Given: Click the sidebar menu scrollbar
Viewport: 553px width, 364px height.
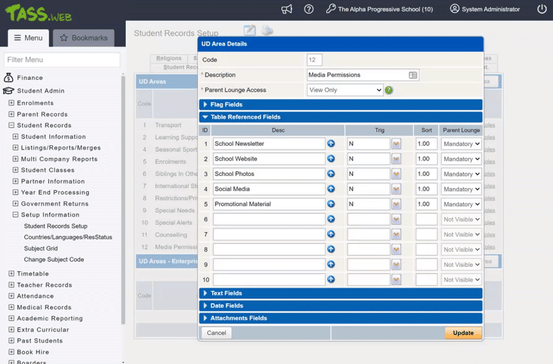Looking at the screenshot, I should (x=123, y=200).
